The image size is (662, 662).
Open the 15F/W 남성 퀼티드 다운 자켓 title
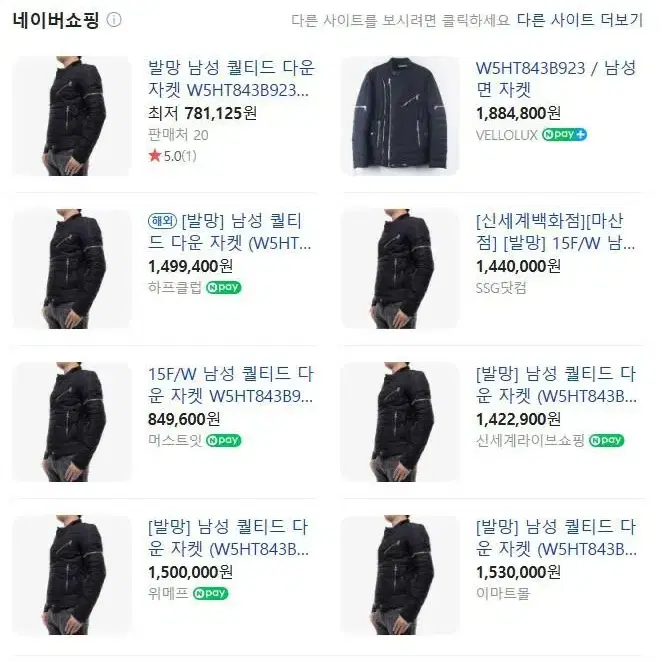[231, 385]
